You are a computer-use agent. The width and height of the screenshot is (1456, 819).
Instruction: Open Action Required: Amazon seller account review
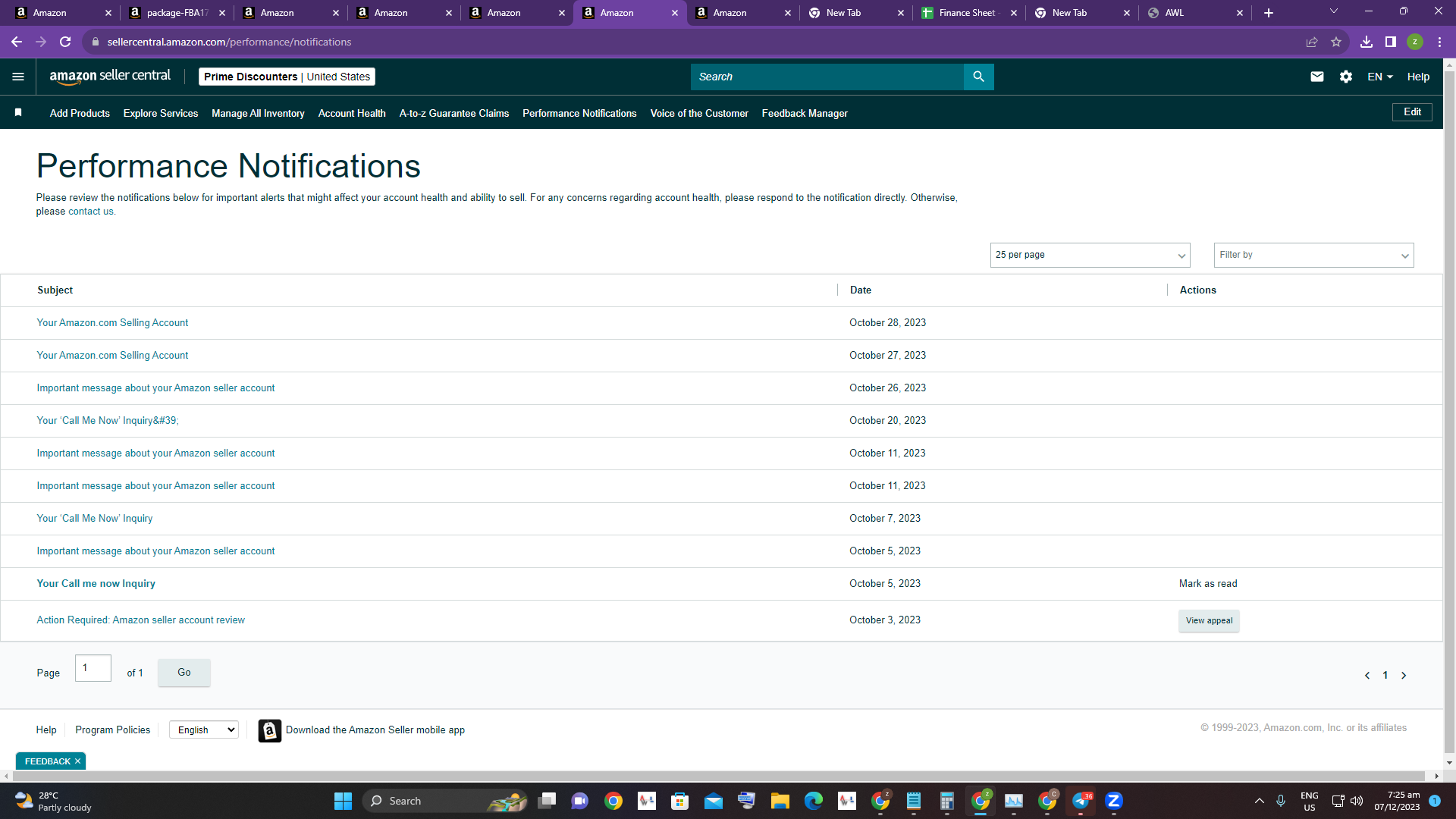click(x=141, y=620)
